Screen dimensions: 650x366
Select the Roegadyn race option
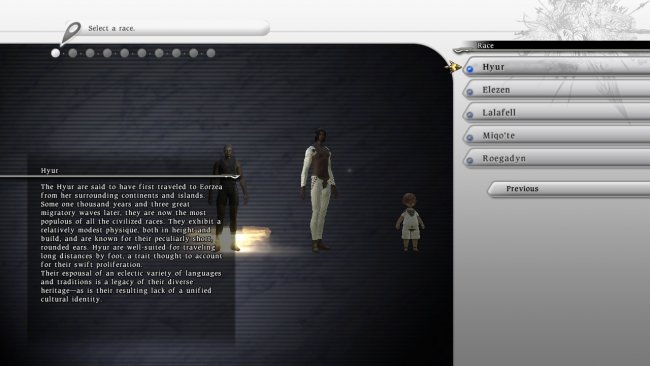pos(556,158)
